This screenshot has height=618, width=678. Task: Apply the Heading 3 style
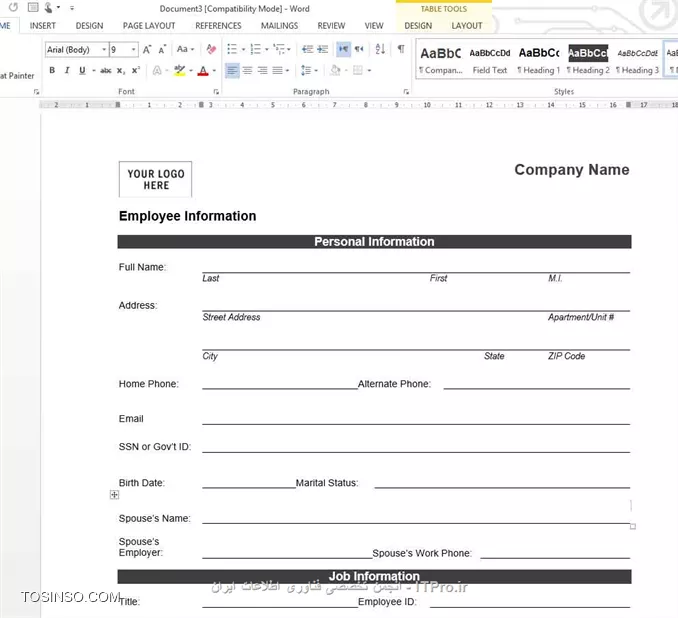click(x=637, y=61)
